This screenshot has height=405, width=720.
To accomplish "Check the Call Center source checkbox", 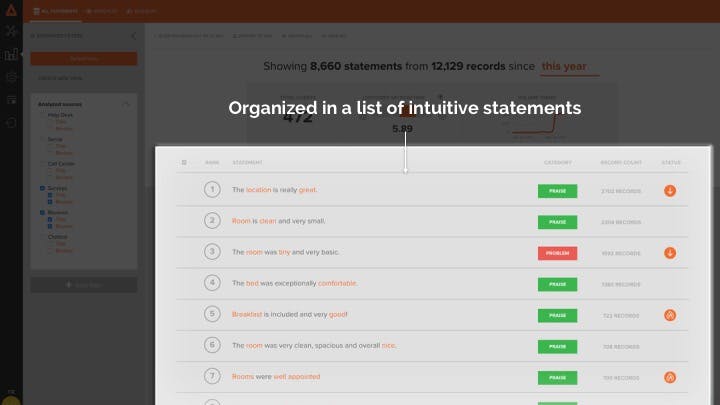I will point(42,163).
